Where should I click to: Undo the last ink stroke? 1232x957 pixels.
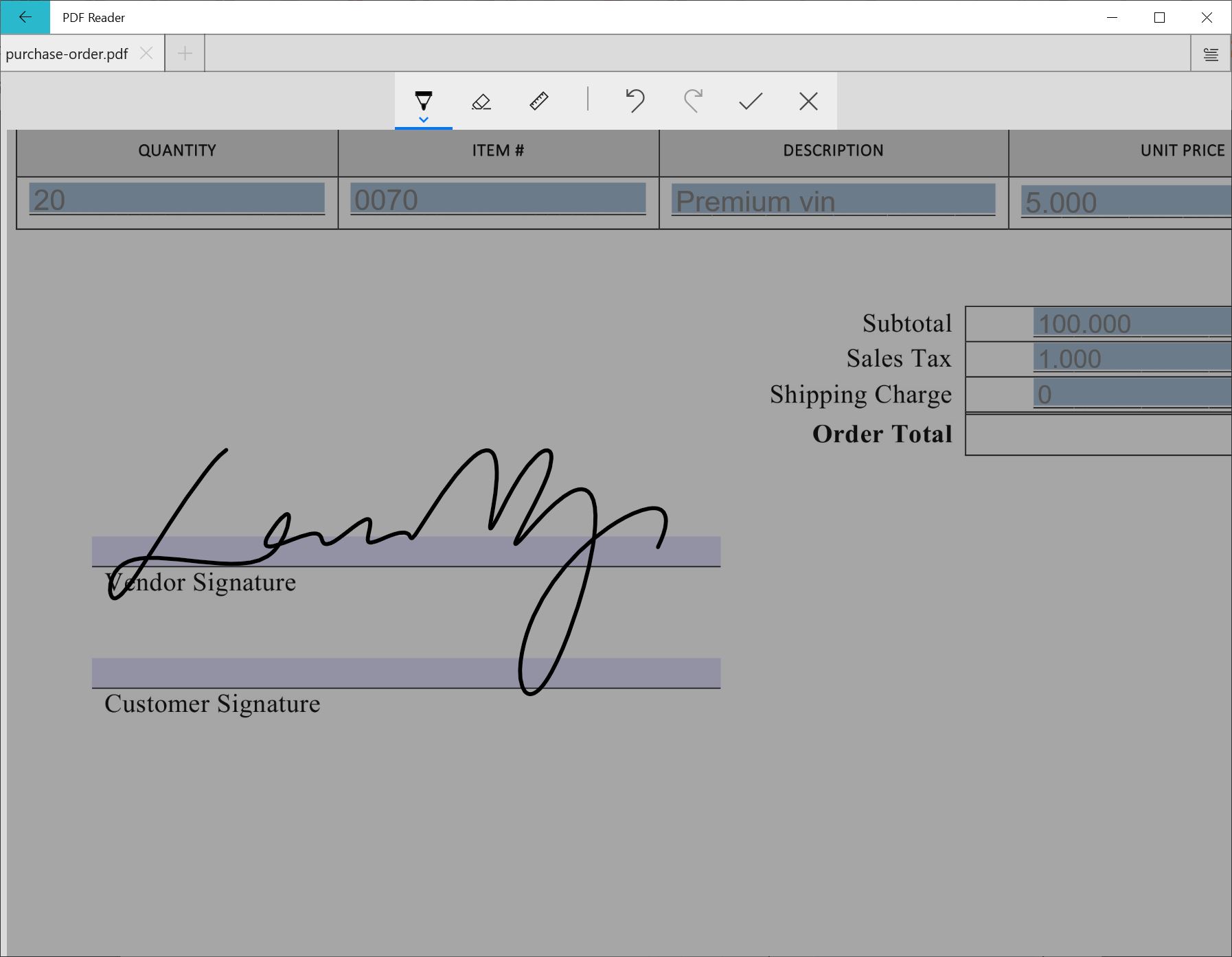tap(635, 102)
